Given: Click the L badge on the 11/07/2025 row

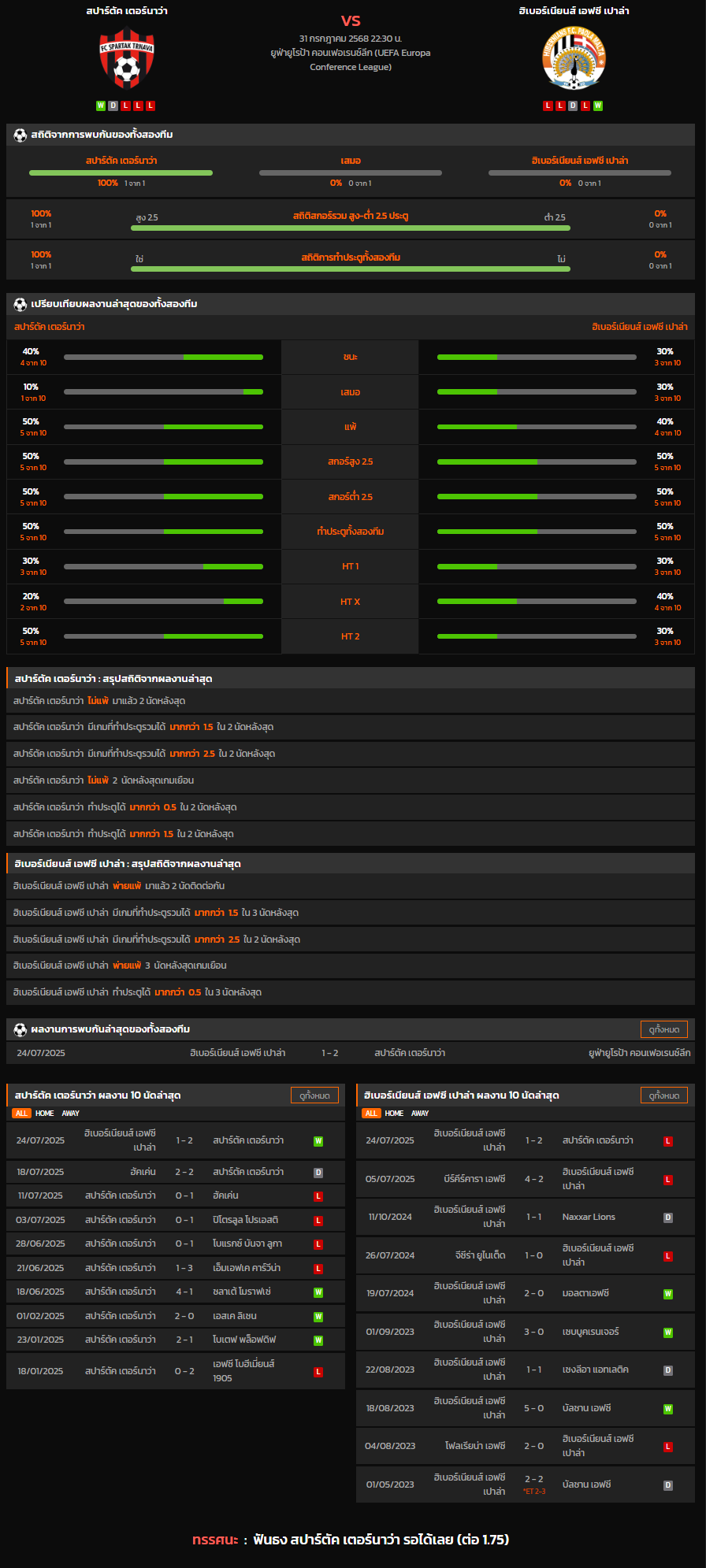Looking at the screenshot, I should point(318,1196).
